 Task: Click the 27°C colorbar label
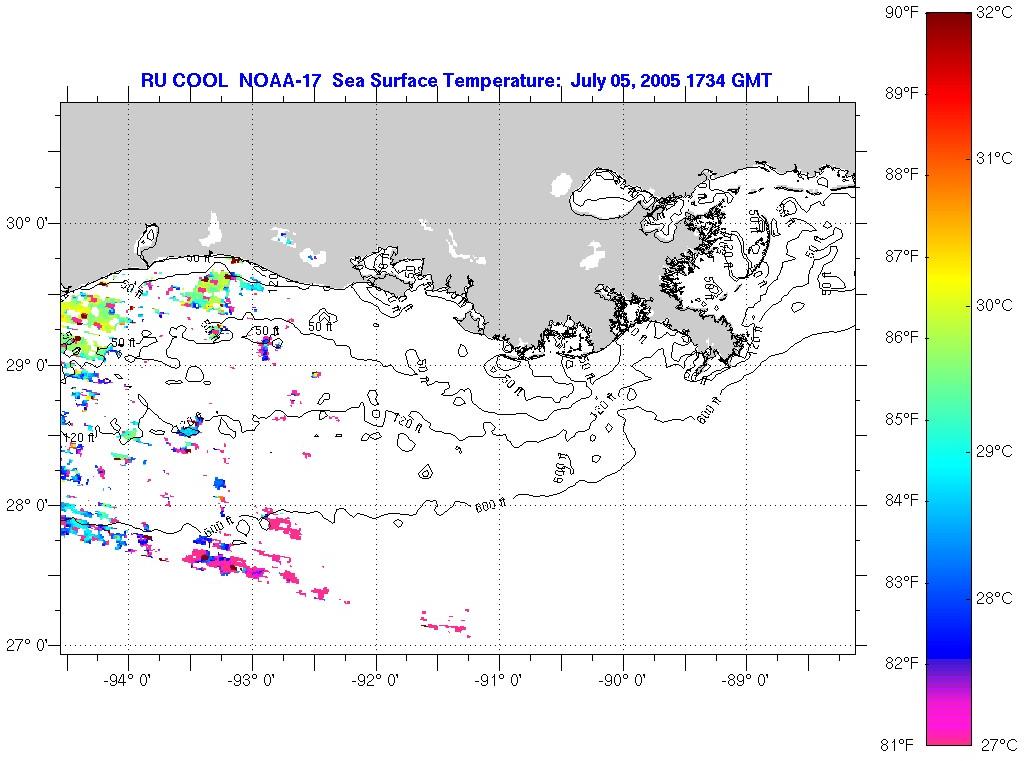tap(999, 744)
